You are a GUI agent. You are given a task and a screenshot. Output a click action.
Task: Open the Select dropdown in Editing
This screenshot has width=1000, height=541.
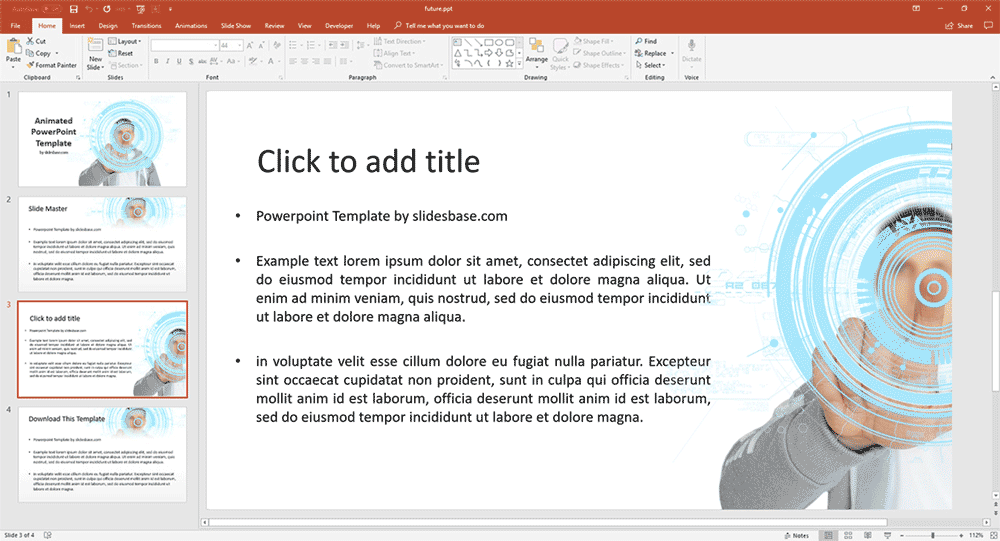[x=654, y=65]
